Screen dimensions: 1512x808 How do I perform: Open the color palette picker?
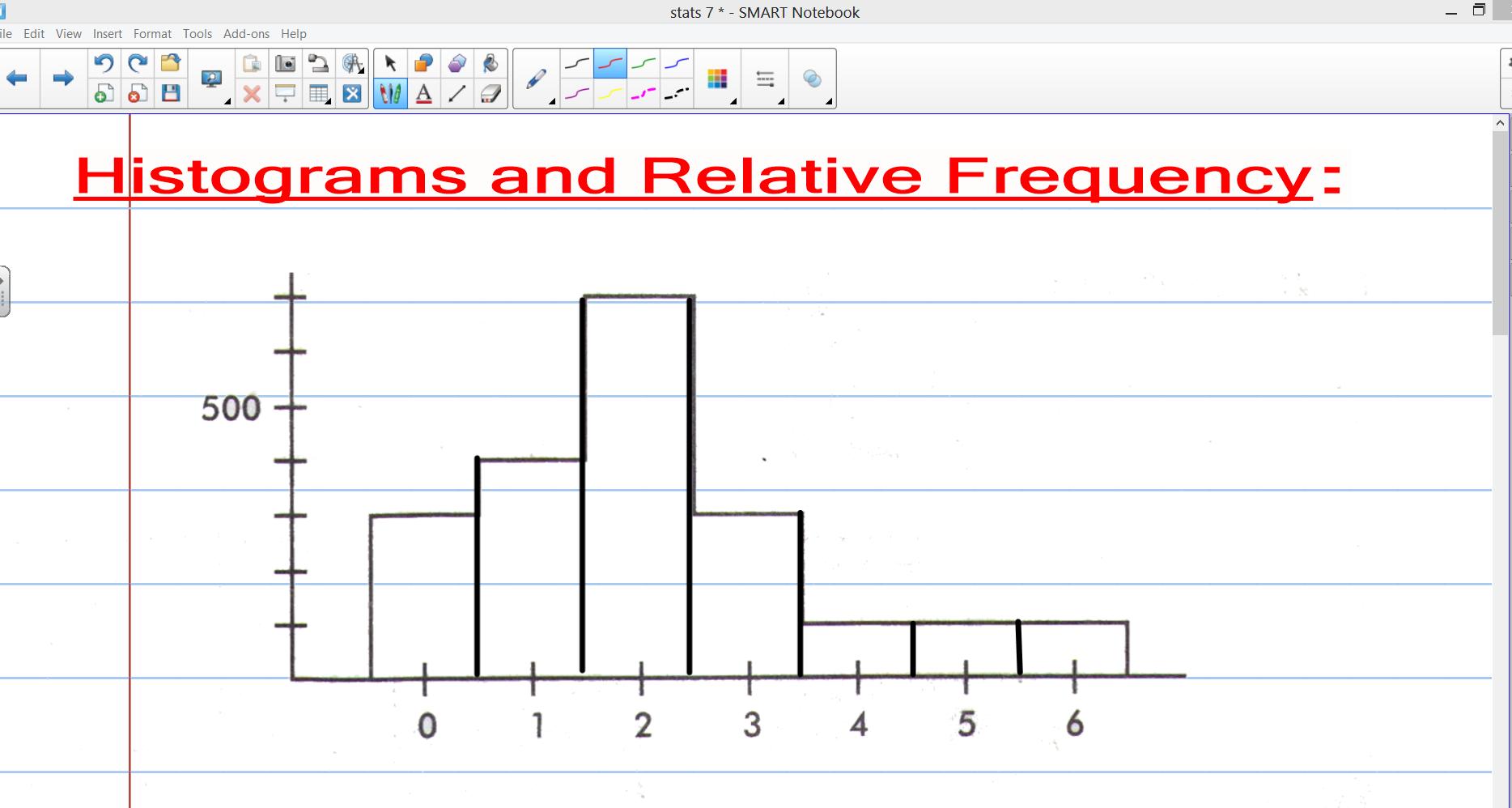click(717, 79)
